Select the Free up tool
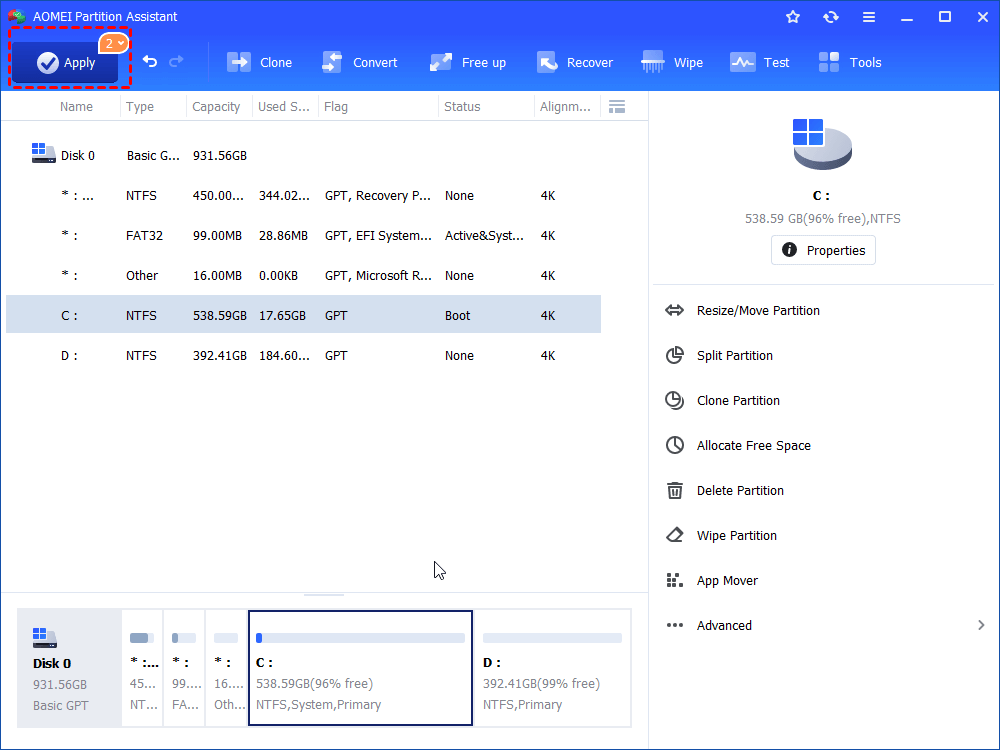This screenshot has width=1000, height=750. pyautogui.click(x=467, y=62)
